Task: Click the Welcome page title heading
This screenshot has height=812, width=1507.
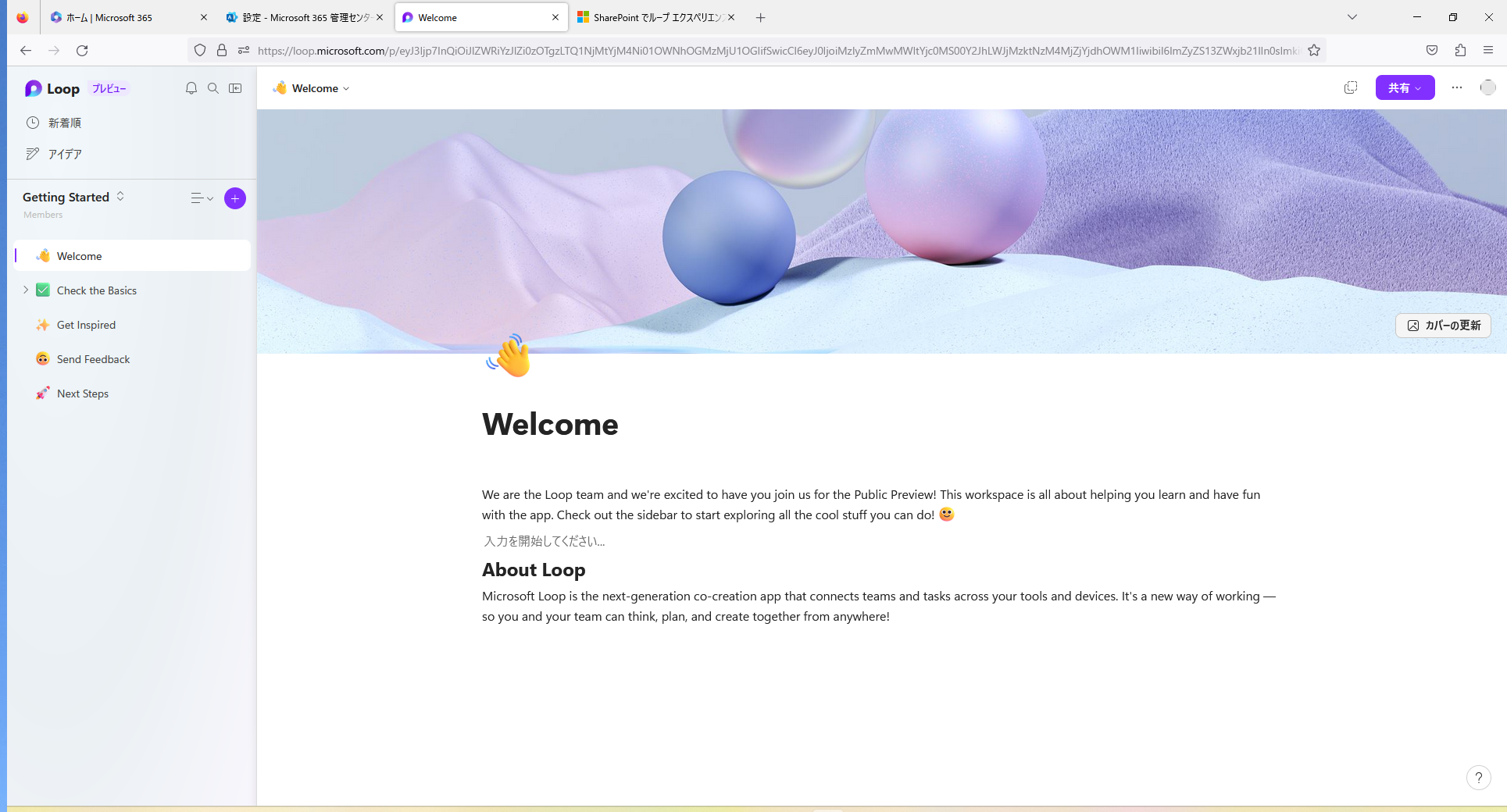Action: pyautogui.click(x=550, y=424)
